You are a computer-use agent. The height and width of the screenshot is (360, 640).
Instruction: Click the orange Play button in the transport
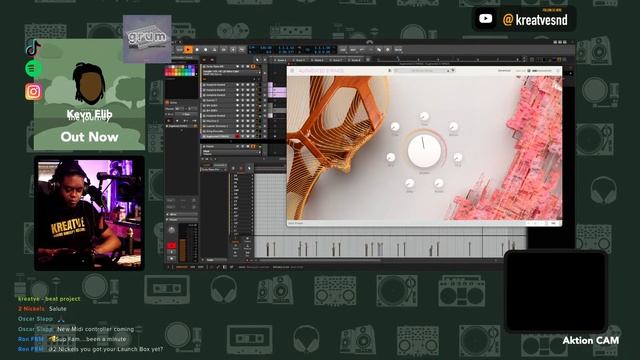pyautogui.click(x=188, y=50)
